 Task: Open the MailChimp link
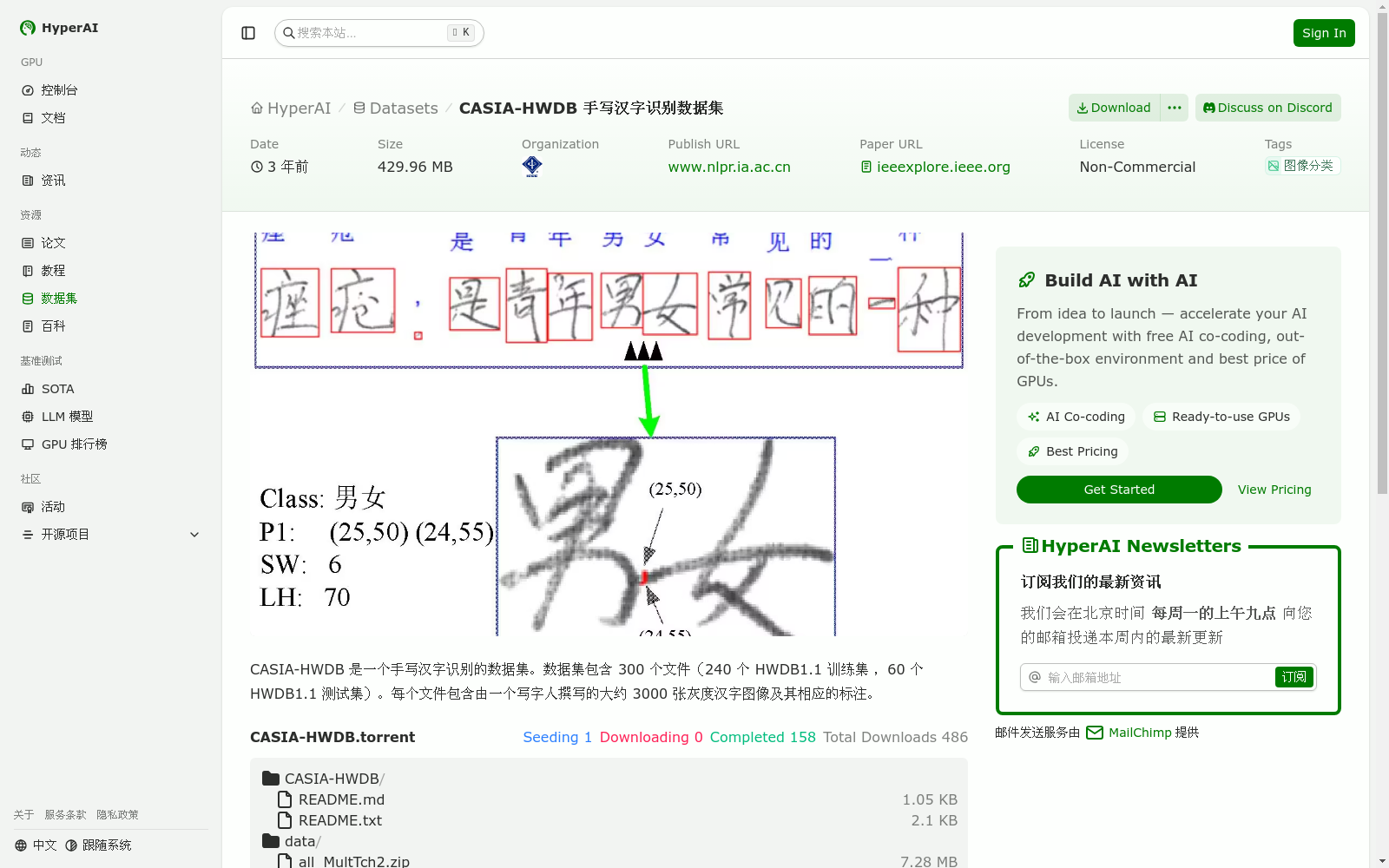(1140, 733)
